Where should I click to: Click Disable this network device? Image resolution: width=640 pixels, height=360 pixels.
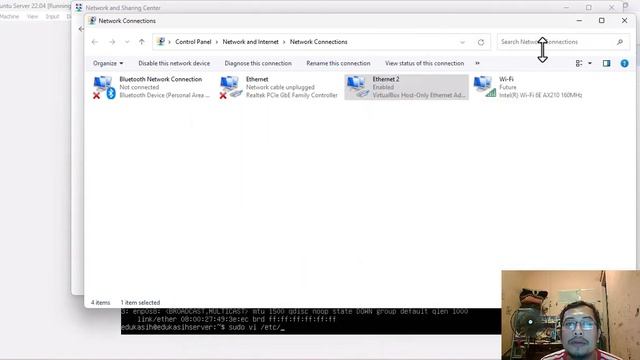point(174,63)
